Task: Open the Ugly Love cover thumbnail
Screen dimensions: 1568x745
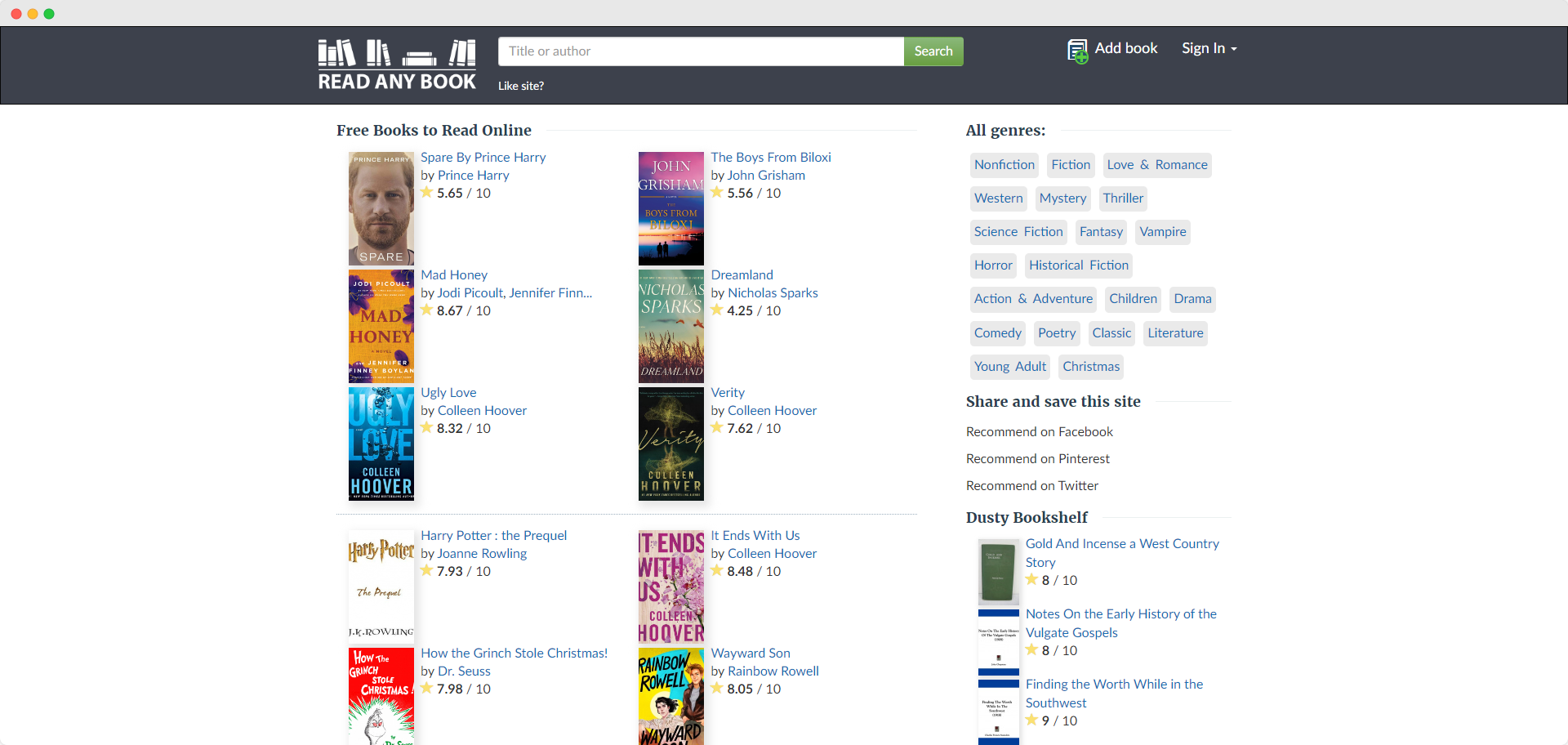Action: click(381, 444)
